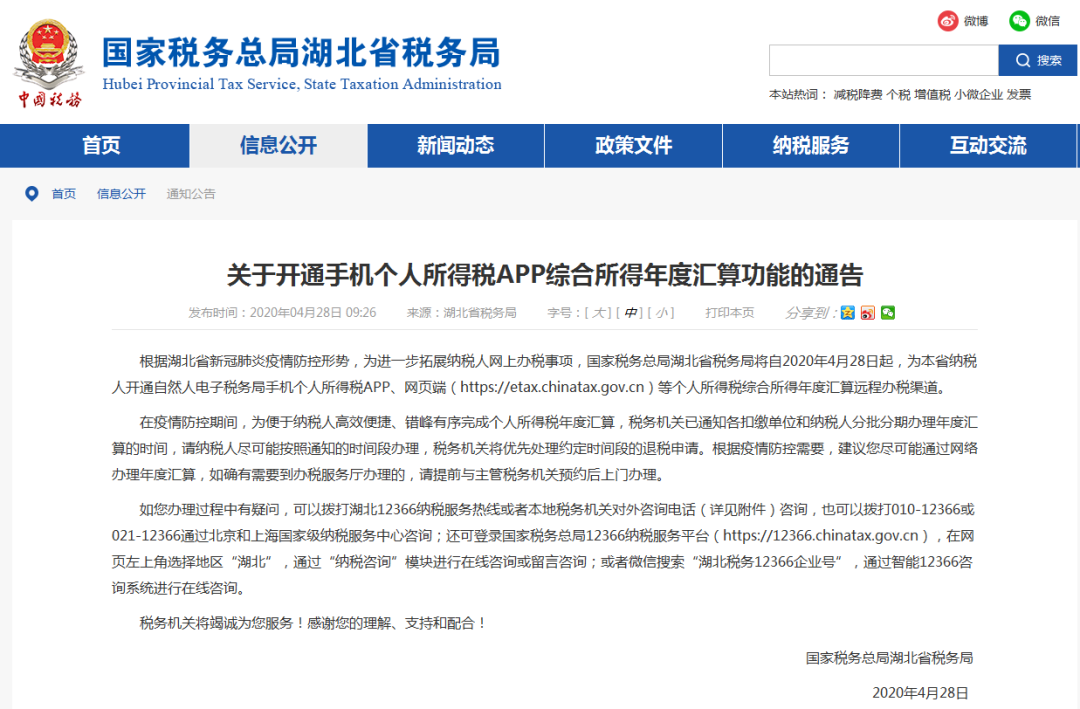Click the closing date 2020年4月28日

click(920, 692)
